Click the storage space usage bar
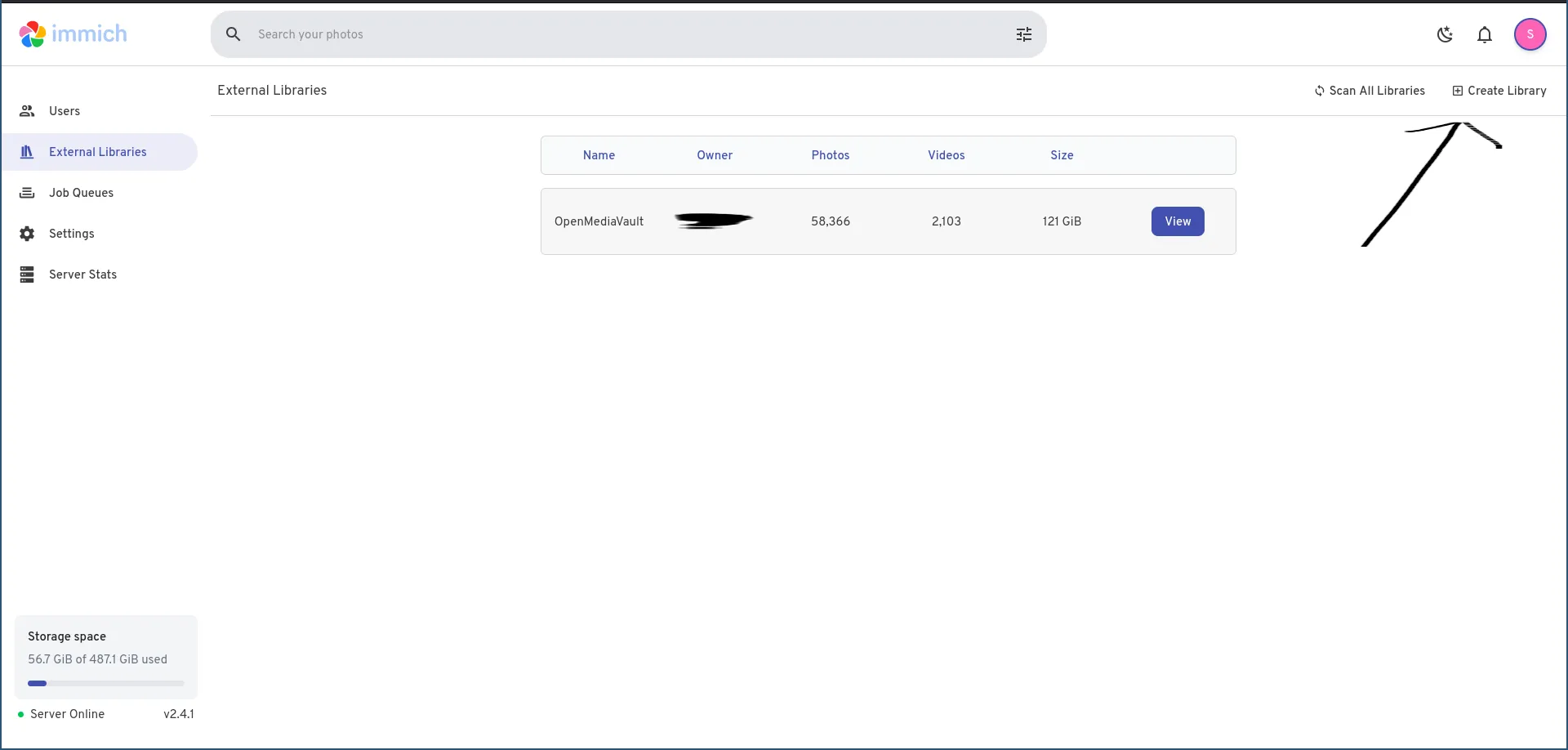Screen dimensions: 1568x750 tap(105, 683)
